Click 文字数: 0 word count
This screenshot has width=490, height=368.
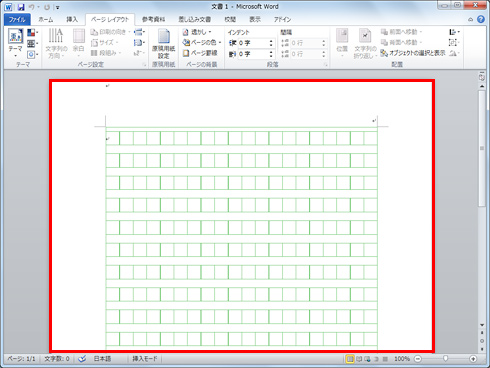click(57, 359)
